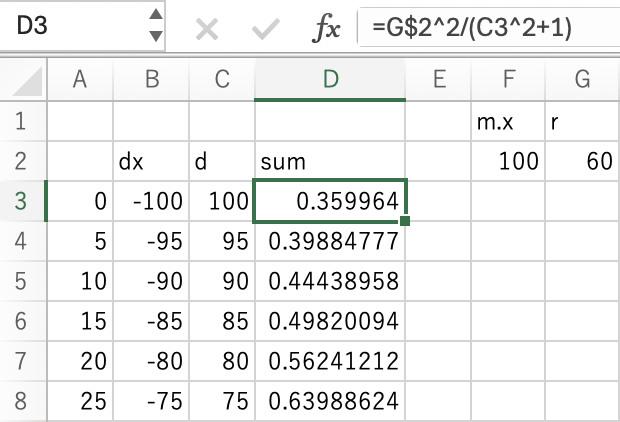Image resolution: width=620 pixels, height=422 pixels.
Task: Open the fx insert function button
Action: (x=326, y=28)
